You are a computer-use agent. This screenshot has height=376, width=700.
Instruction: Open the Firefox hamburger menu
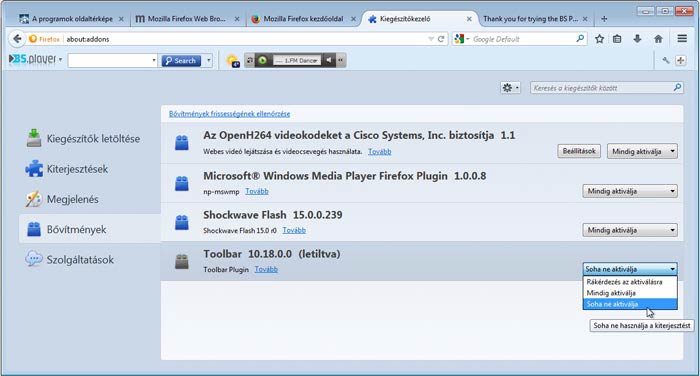coord(682,39)
